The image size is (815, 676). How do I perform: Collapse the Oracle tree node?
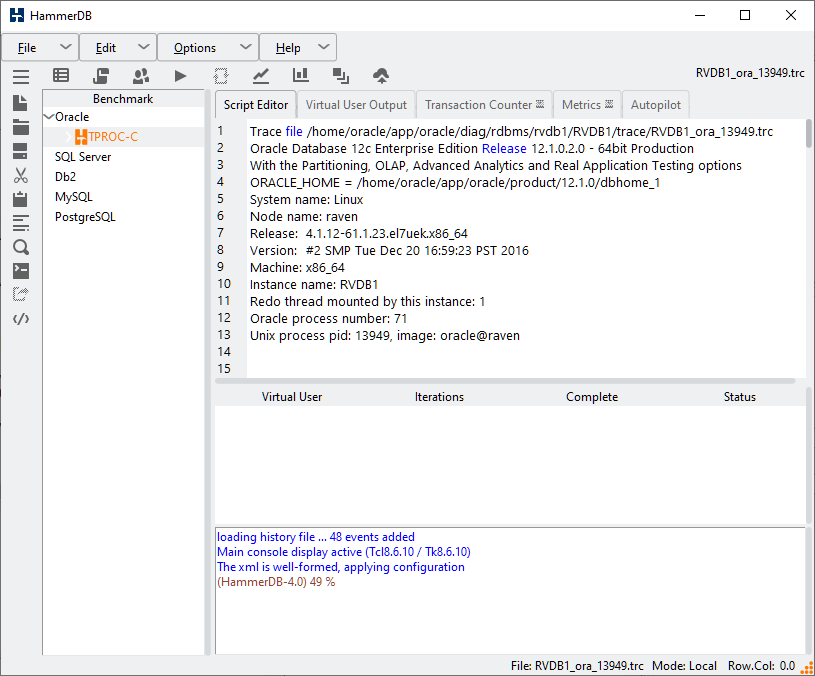[48, 117]
